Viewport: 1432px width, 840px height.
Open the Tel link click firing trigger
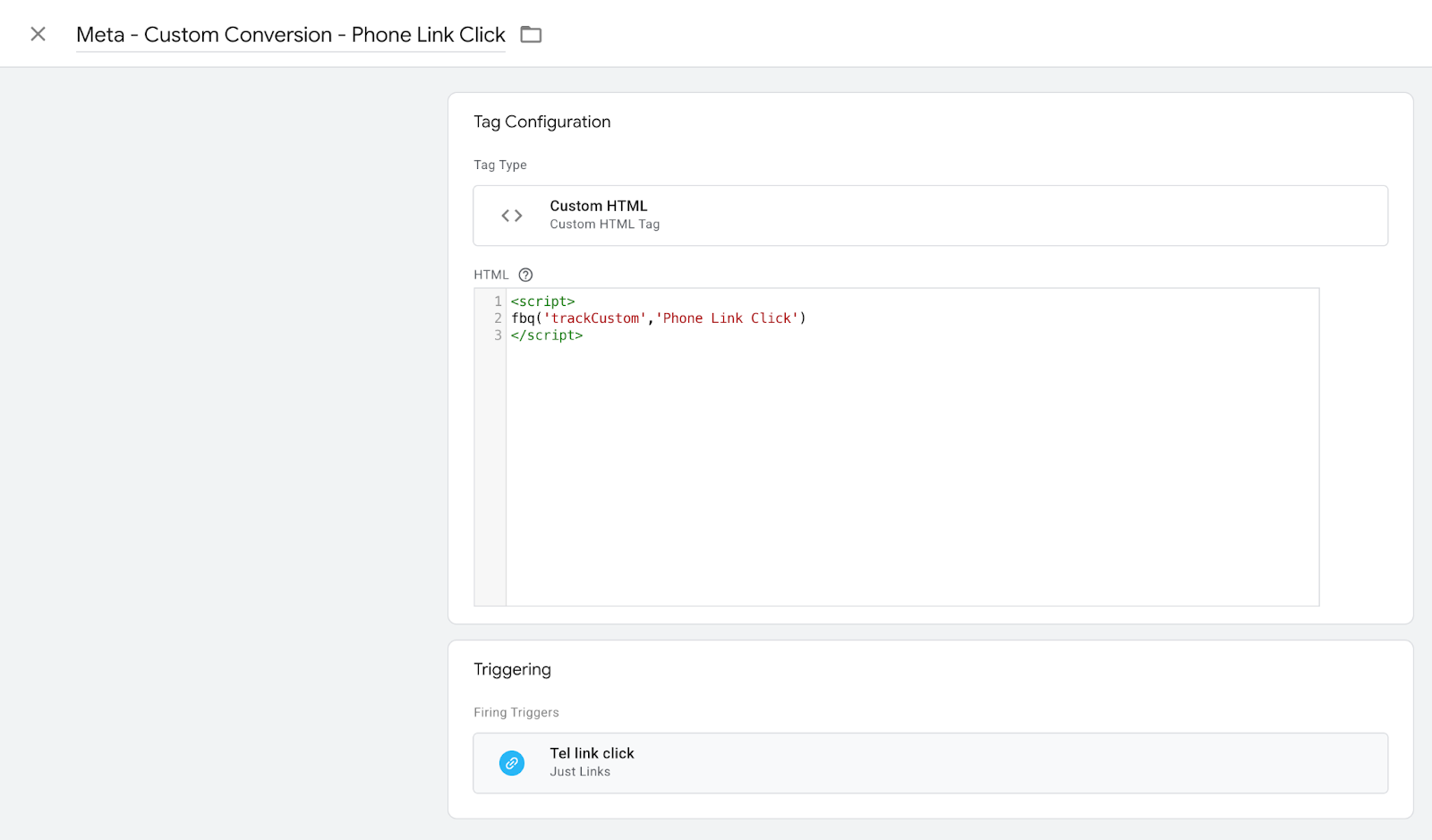[x=930, y=763]
